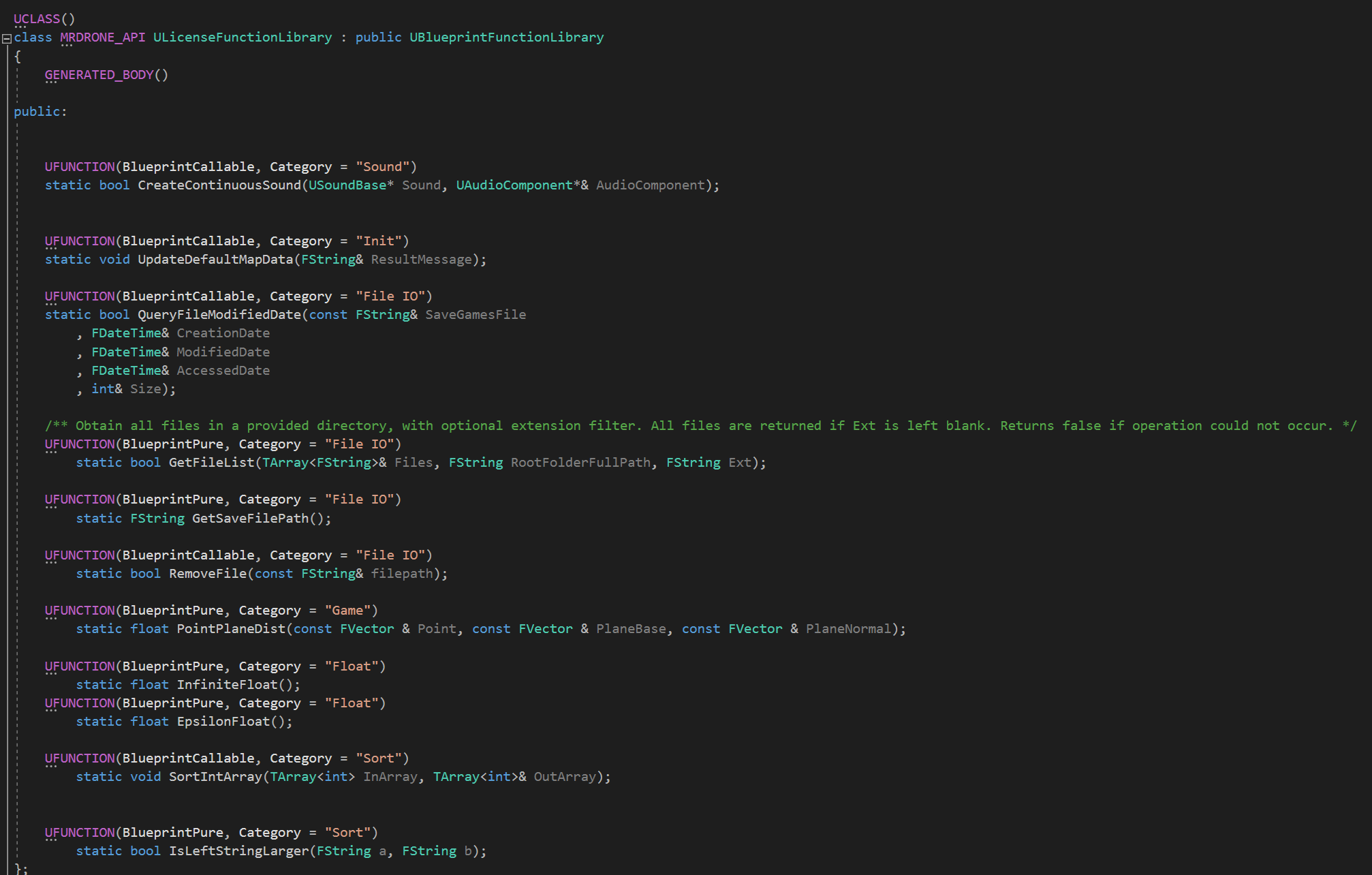Click the PointPlaneDist function name

231,628
